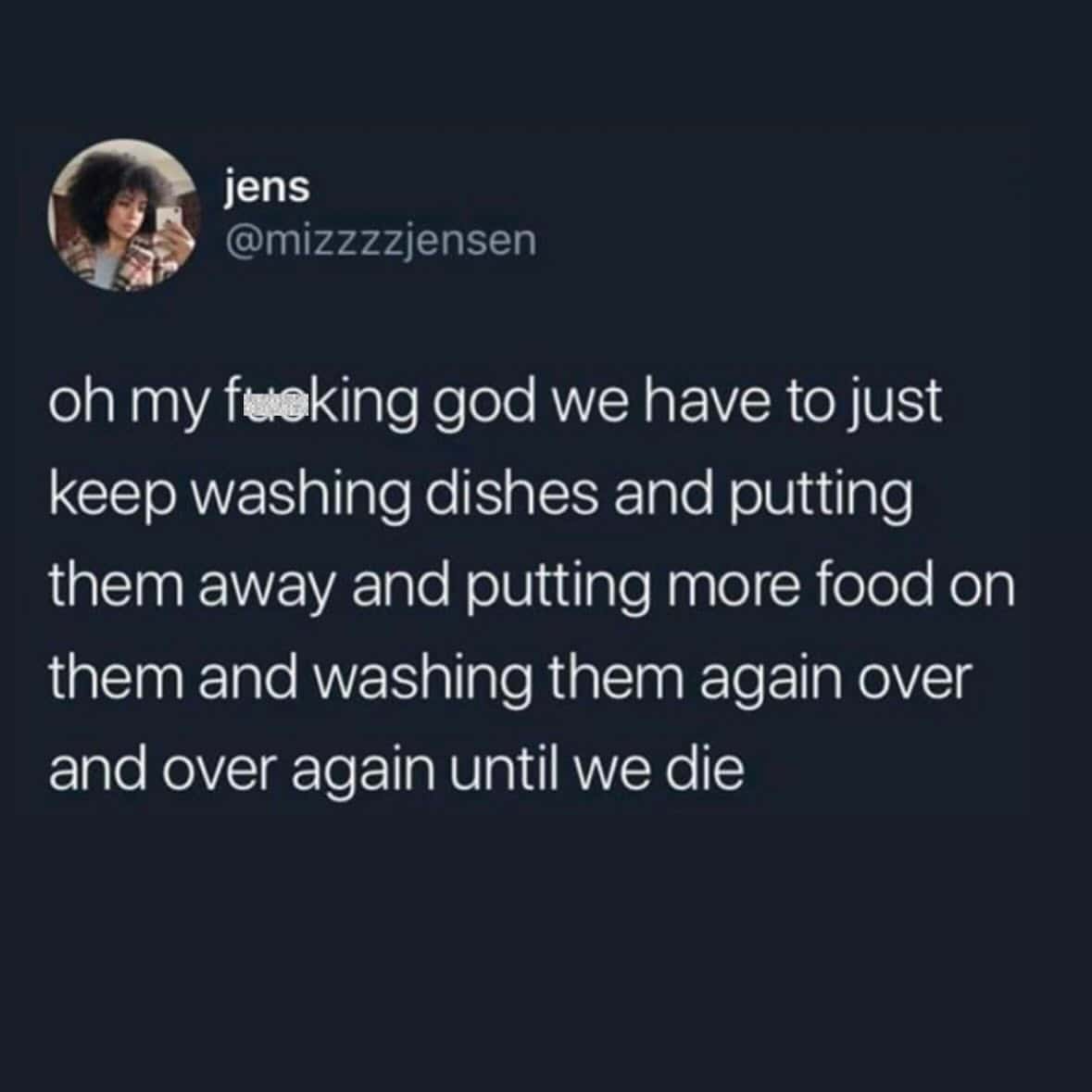Click the phone shown in the avatar
Image resolution: width=1092 pixels, height=1092 pixels.
pyautogui.click(x=168, y=218)
